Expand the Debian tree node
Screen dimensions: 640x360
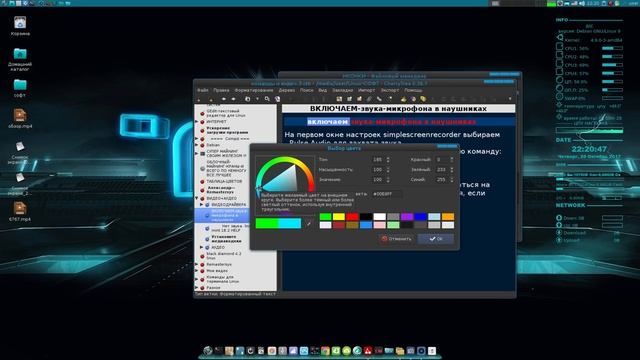(x=197, y=145)
